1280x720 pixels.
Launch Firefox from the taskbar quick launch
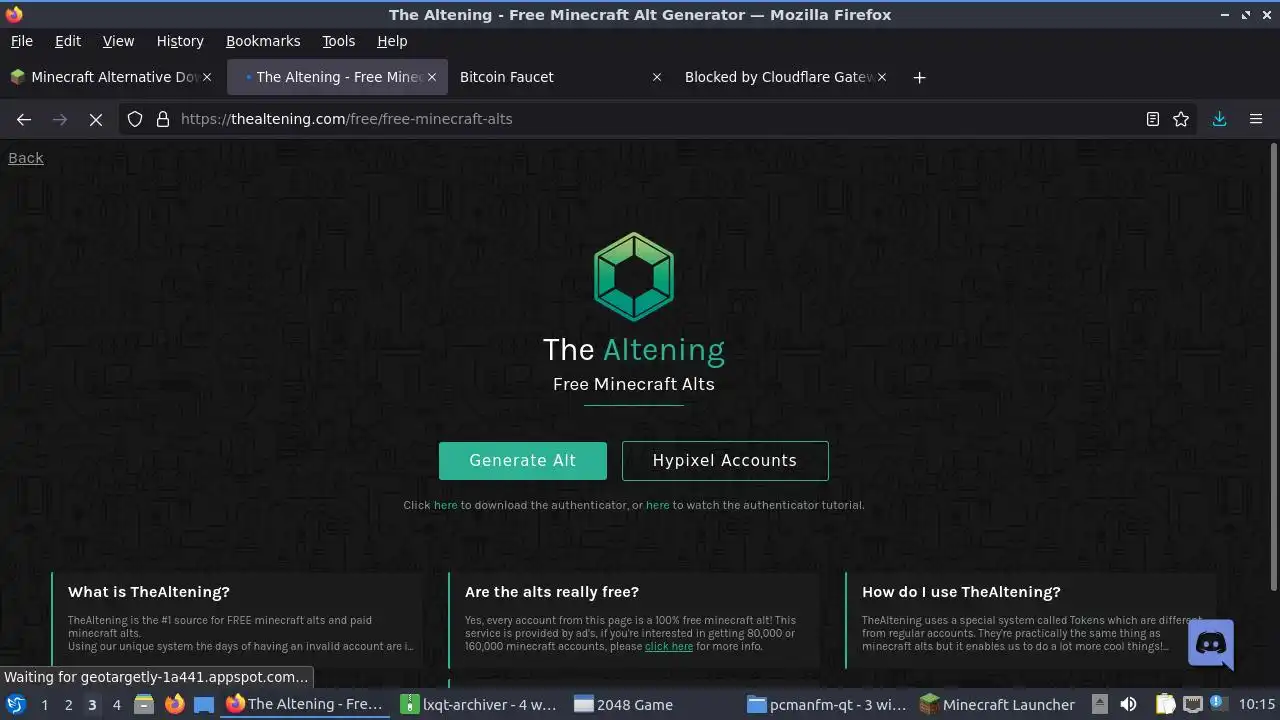point(175,704)
